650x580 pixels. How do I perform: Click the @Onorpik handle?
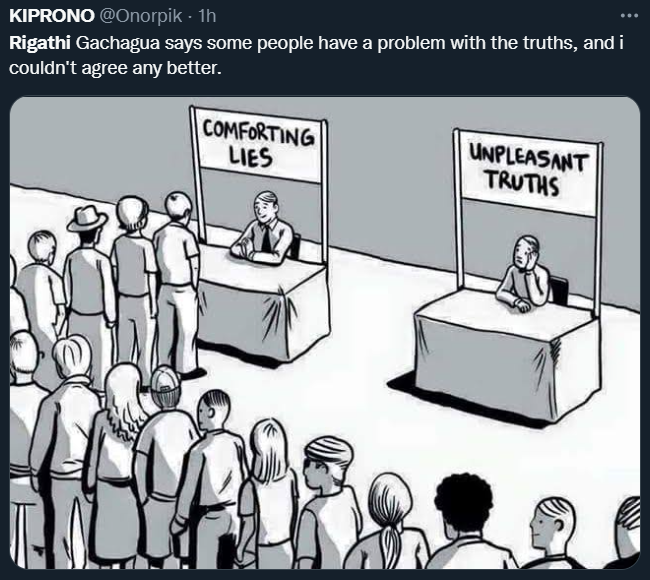point(140,16)
